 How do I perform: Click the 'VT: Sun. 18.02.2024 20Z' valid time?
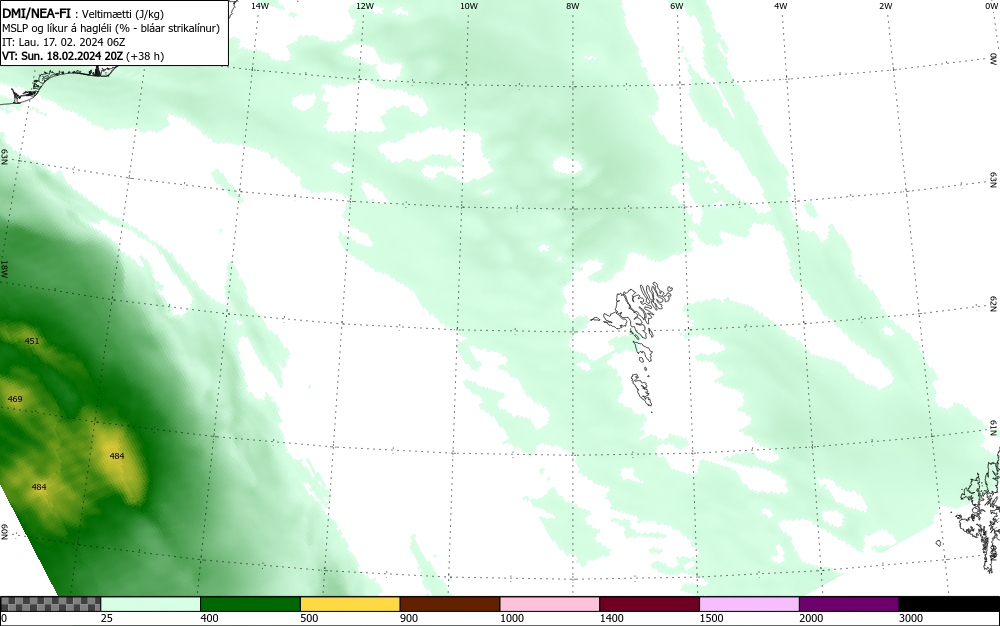[x=63, y=56]
